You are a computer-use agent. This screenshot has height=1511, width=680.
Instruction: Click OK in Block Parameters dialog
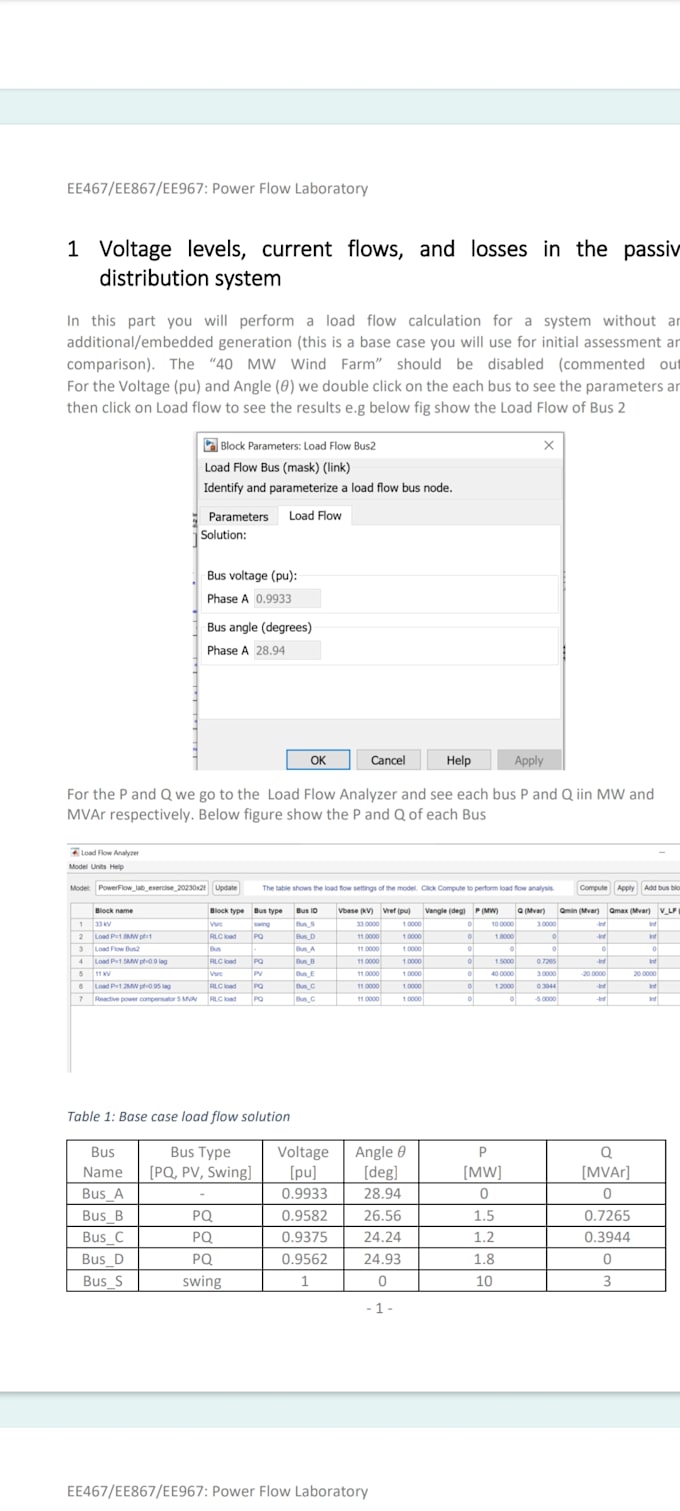318,760
